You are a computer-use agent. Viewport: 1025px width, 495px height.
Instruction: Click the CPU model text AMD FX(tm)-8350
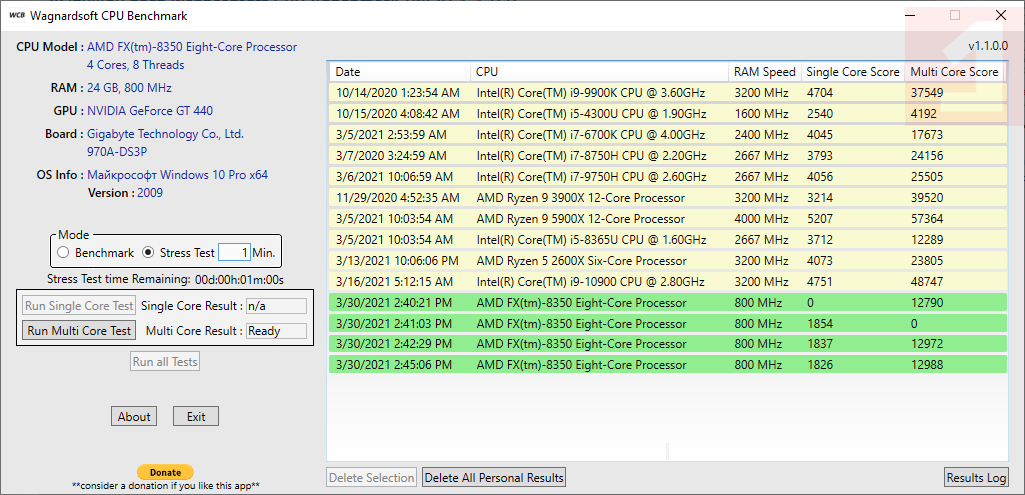[x=192, y=47]
